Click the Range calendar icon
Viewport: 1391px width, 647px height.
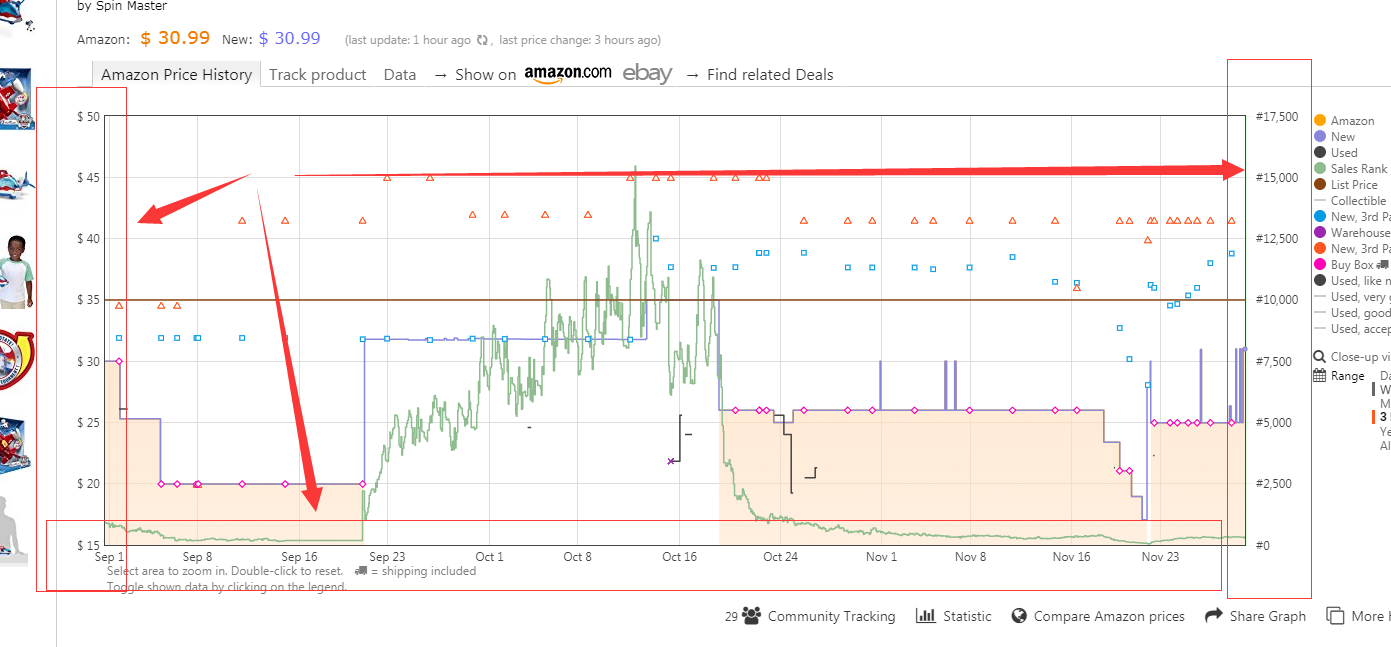point(1320,376)
